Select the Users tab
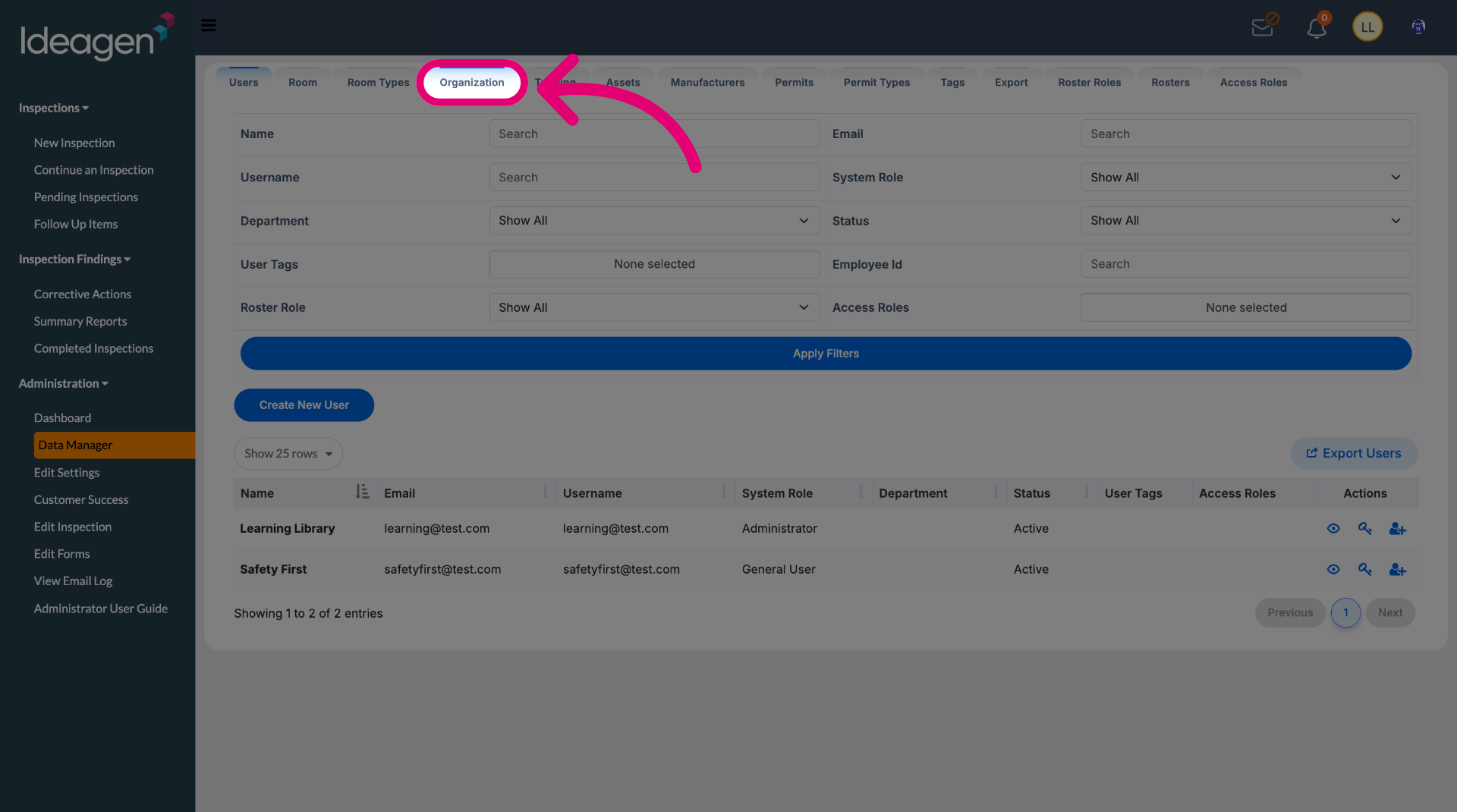 (244, 83)
